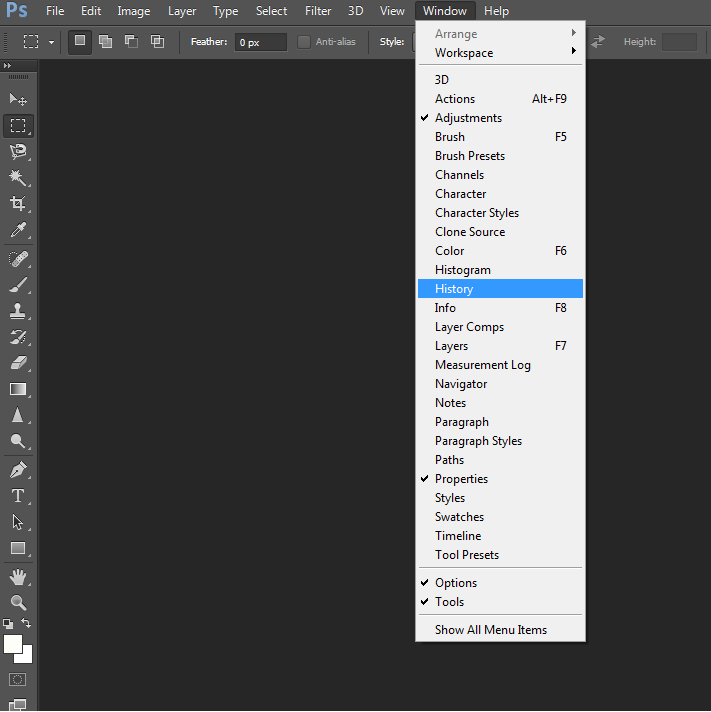Select the Horizontal Type tool
This screenshot has width=711, height=712.
[x=18, y=496]
